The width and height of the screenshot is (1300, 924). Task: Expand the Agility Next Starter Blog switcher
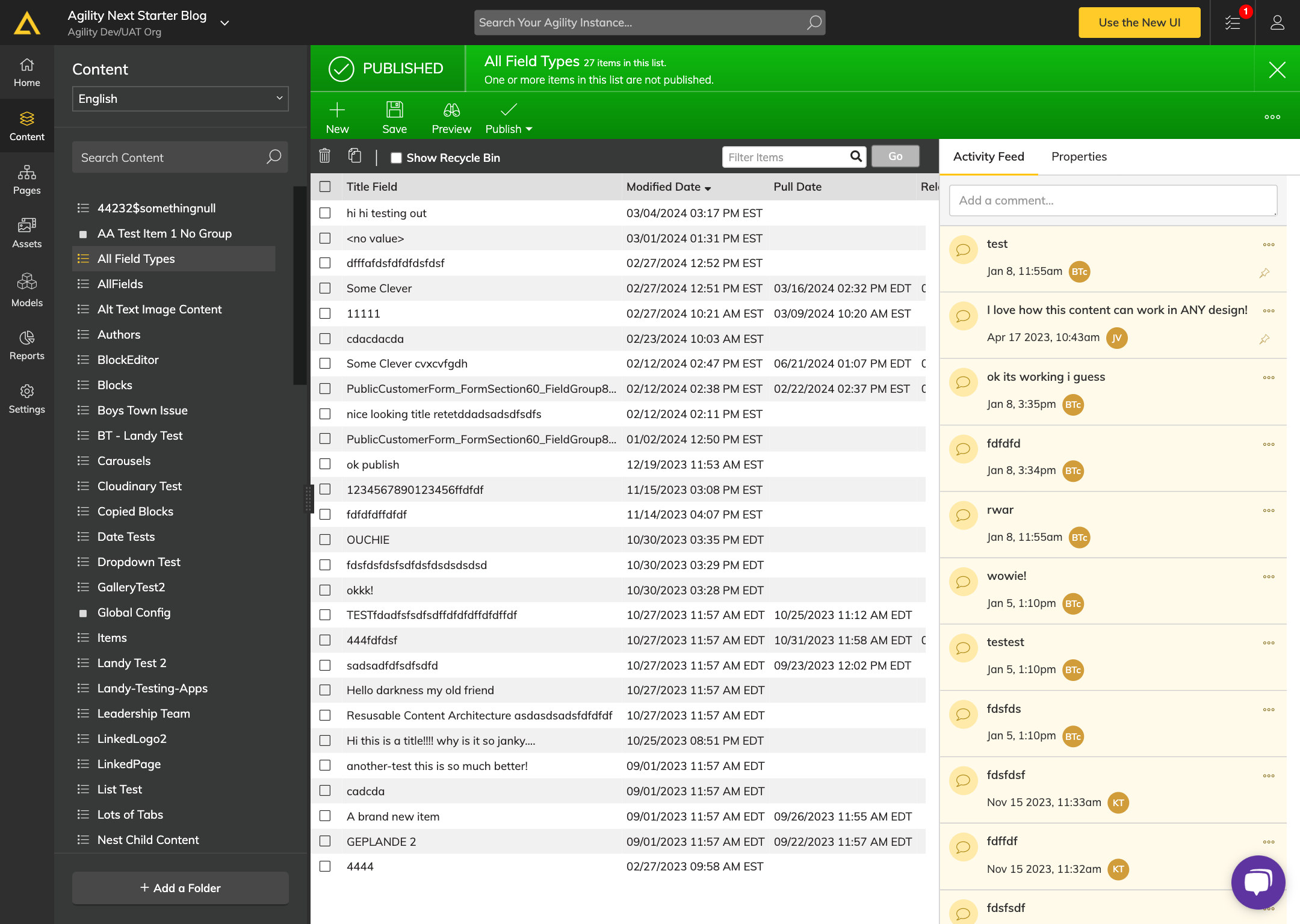pos(224,23)
